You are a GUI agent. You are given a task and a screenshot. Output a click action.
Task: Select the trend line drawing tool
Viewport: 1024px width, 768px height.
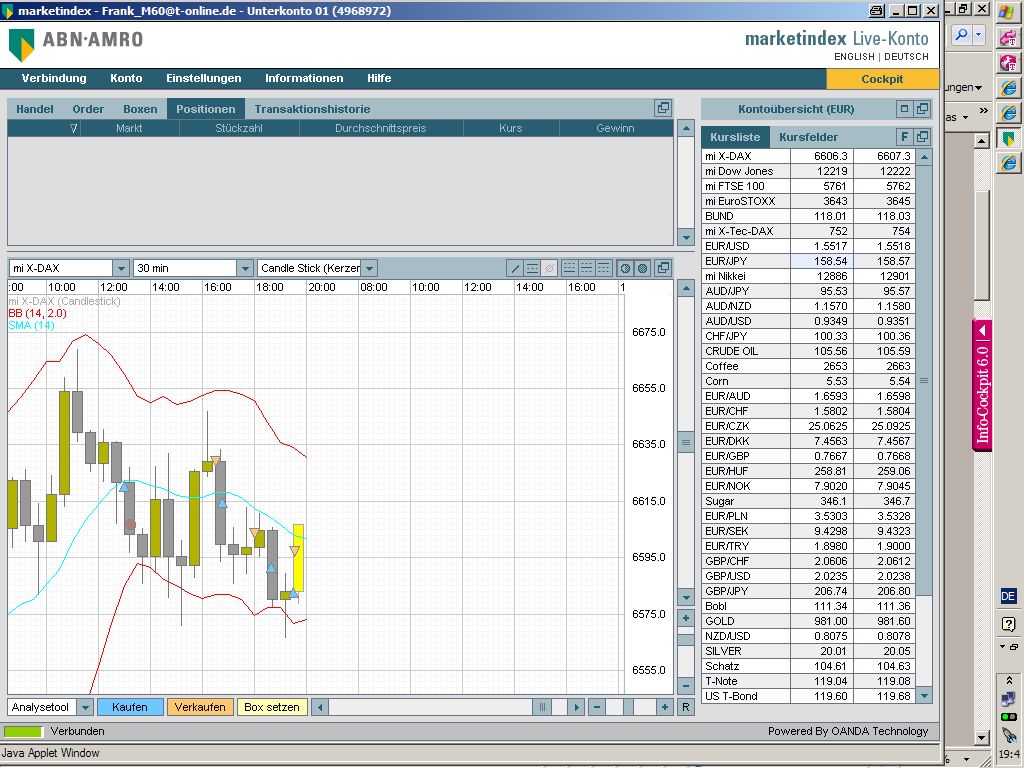(515, 268)
